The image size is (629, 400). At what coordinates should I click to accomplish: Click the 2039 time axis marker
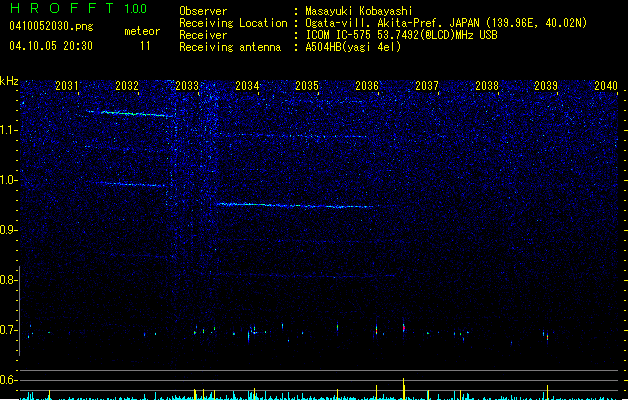click(546, 85)
